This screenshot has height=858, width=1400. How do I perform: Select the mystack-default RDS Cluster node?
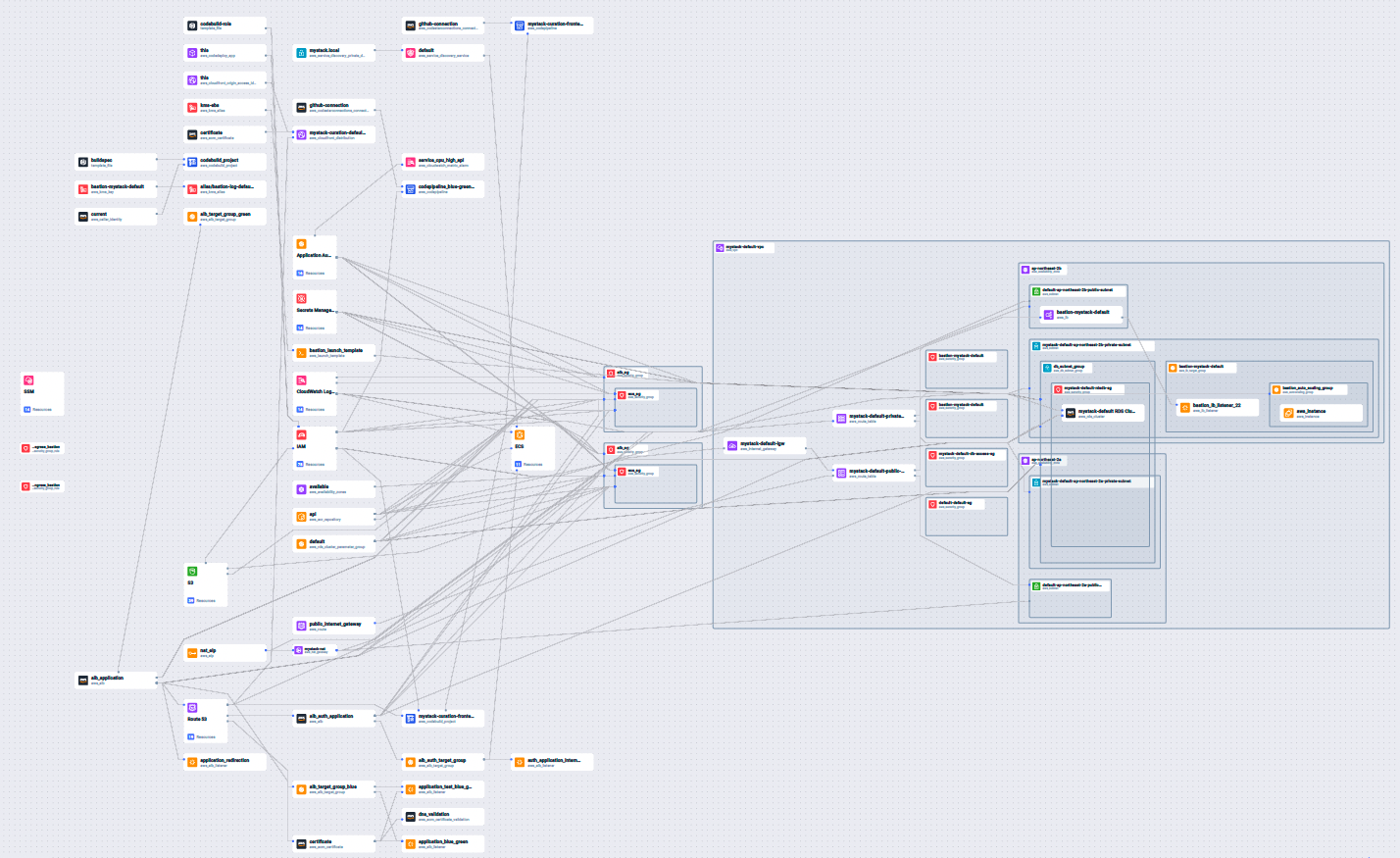(1104, 413)
